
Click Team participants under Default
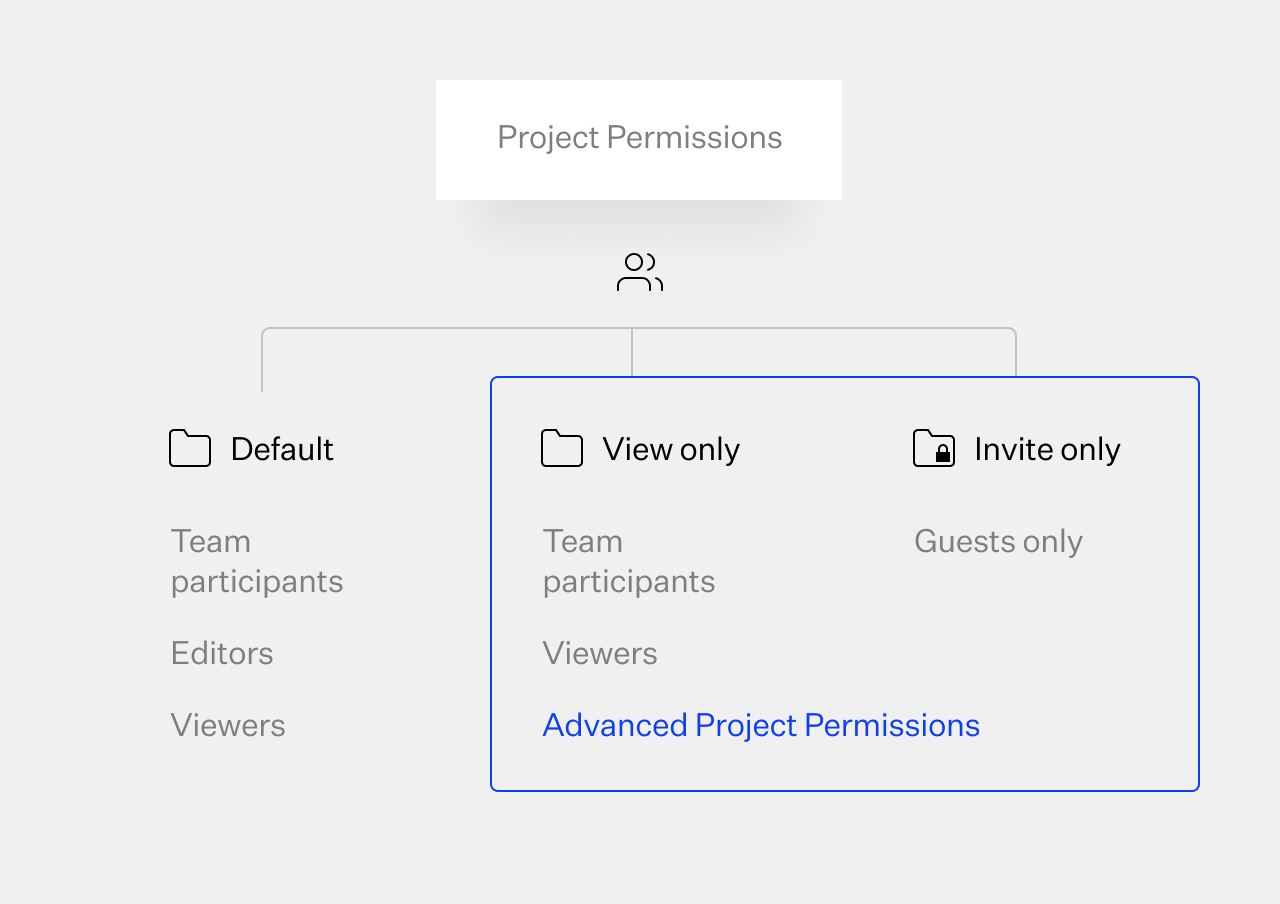257,561
